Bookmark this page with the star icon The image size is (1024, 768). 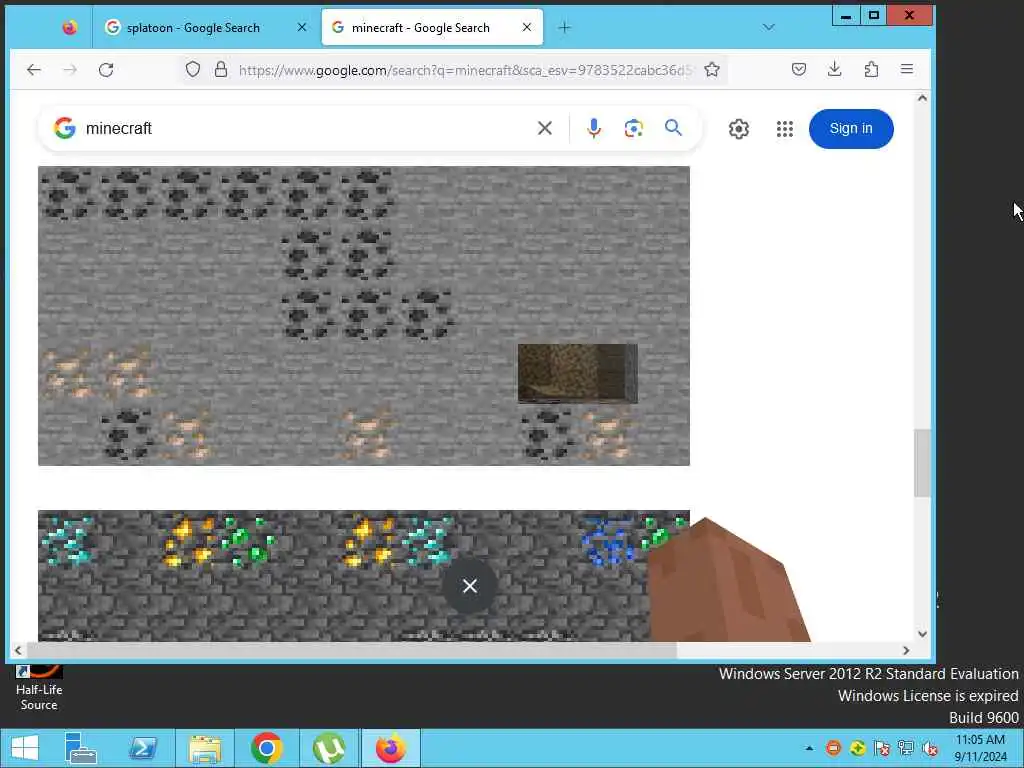(712, 69)
